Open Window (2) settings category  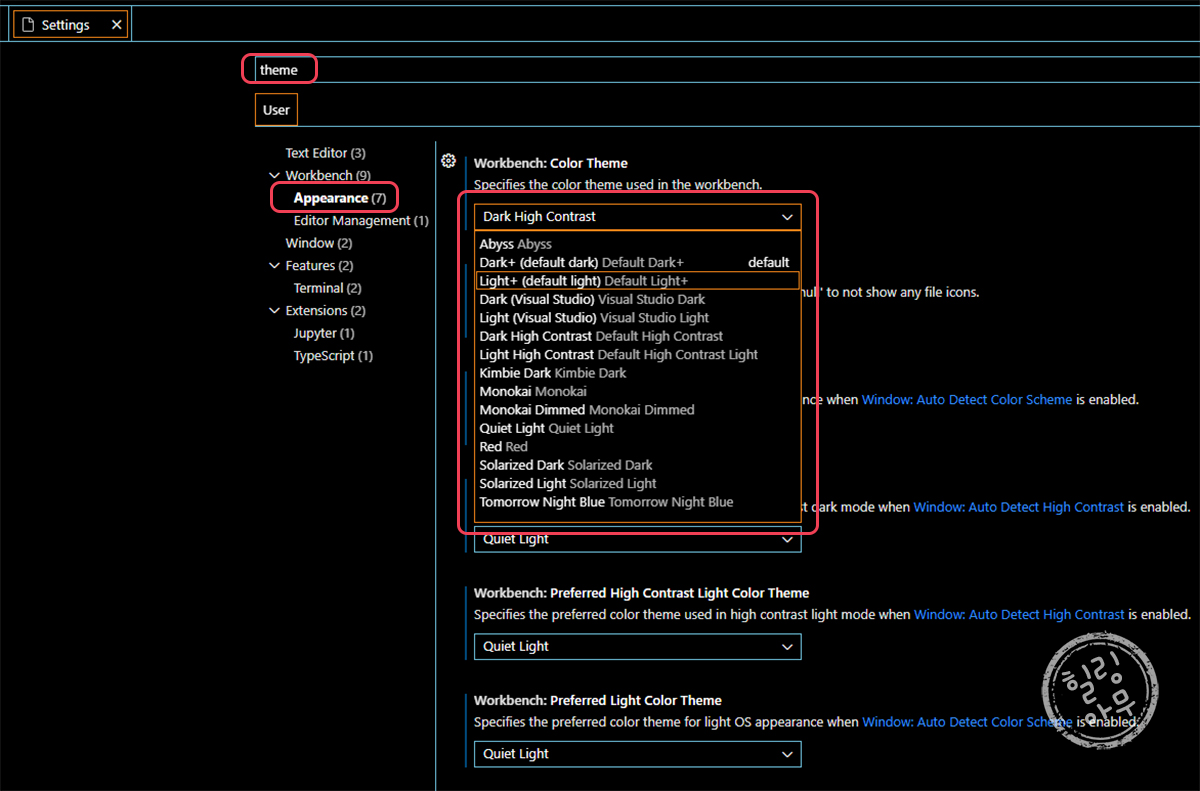[318, 243]
